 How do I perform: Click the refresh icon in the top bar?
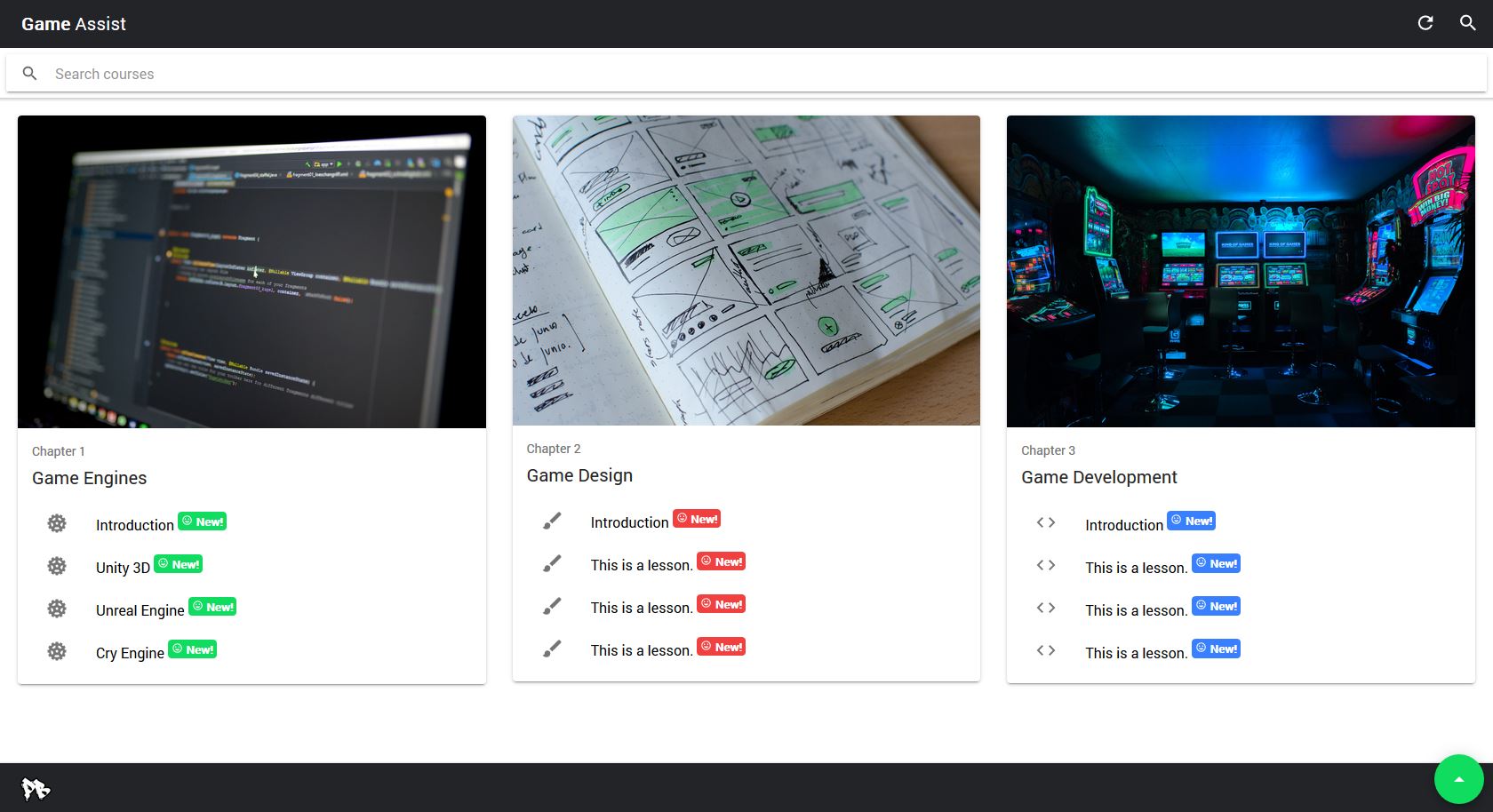coord(1425,23)
